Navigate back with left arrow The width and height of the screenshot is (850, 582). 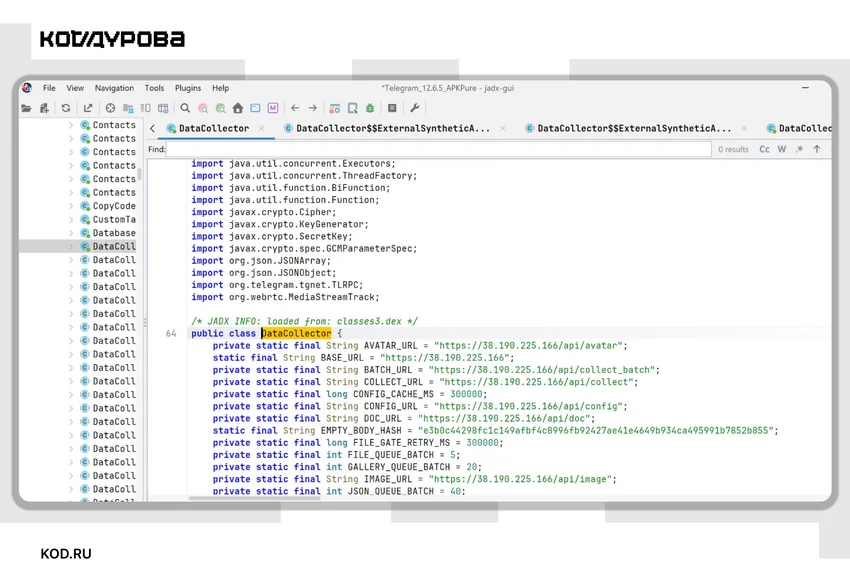(295, 108)
